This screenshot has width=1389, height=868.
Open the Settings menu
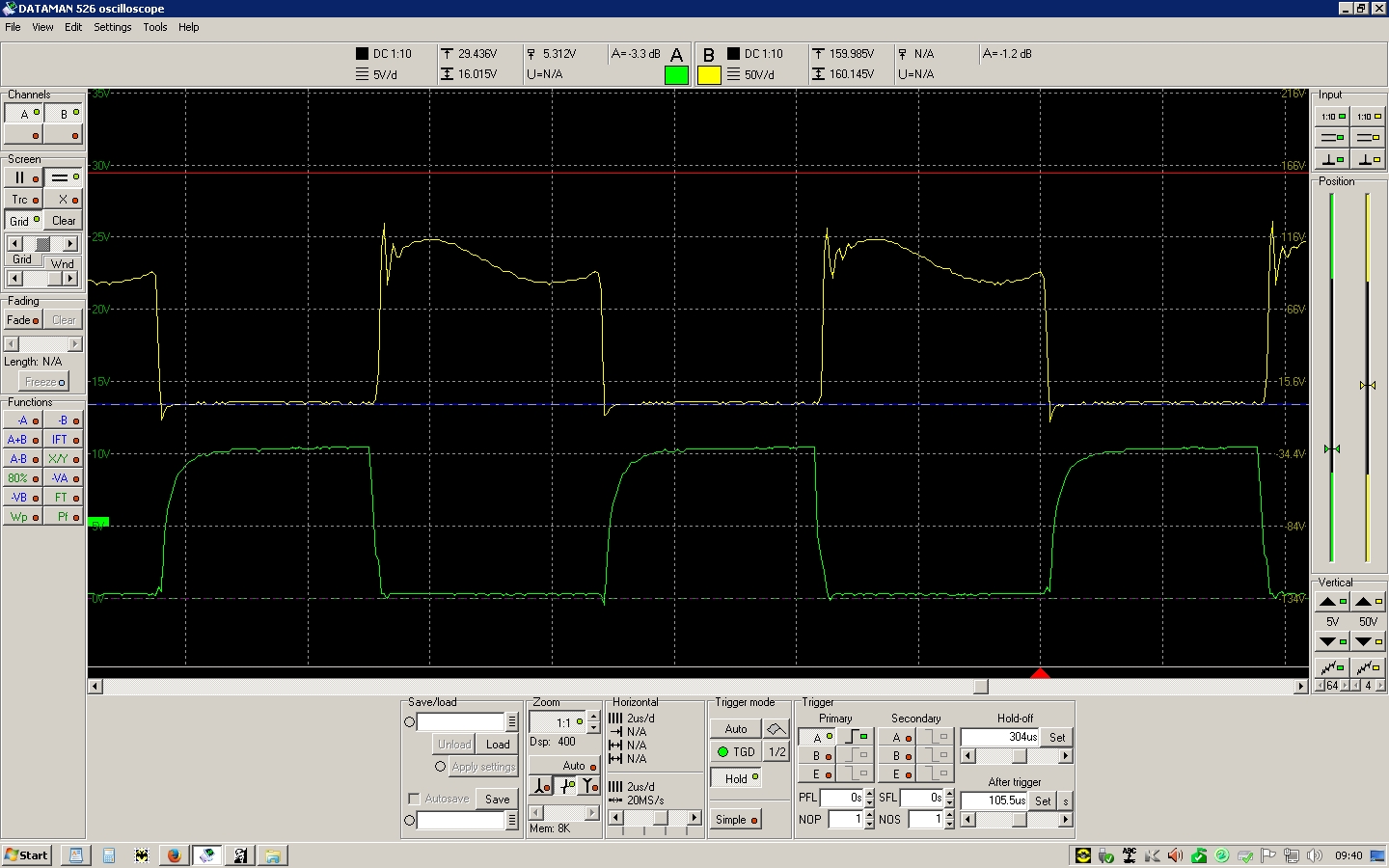[112, 27]
